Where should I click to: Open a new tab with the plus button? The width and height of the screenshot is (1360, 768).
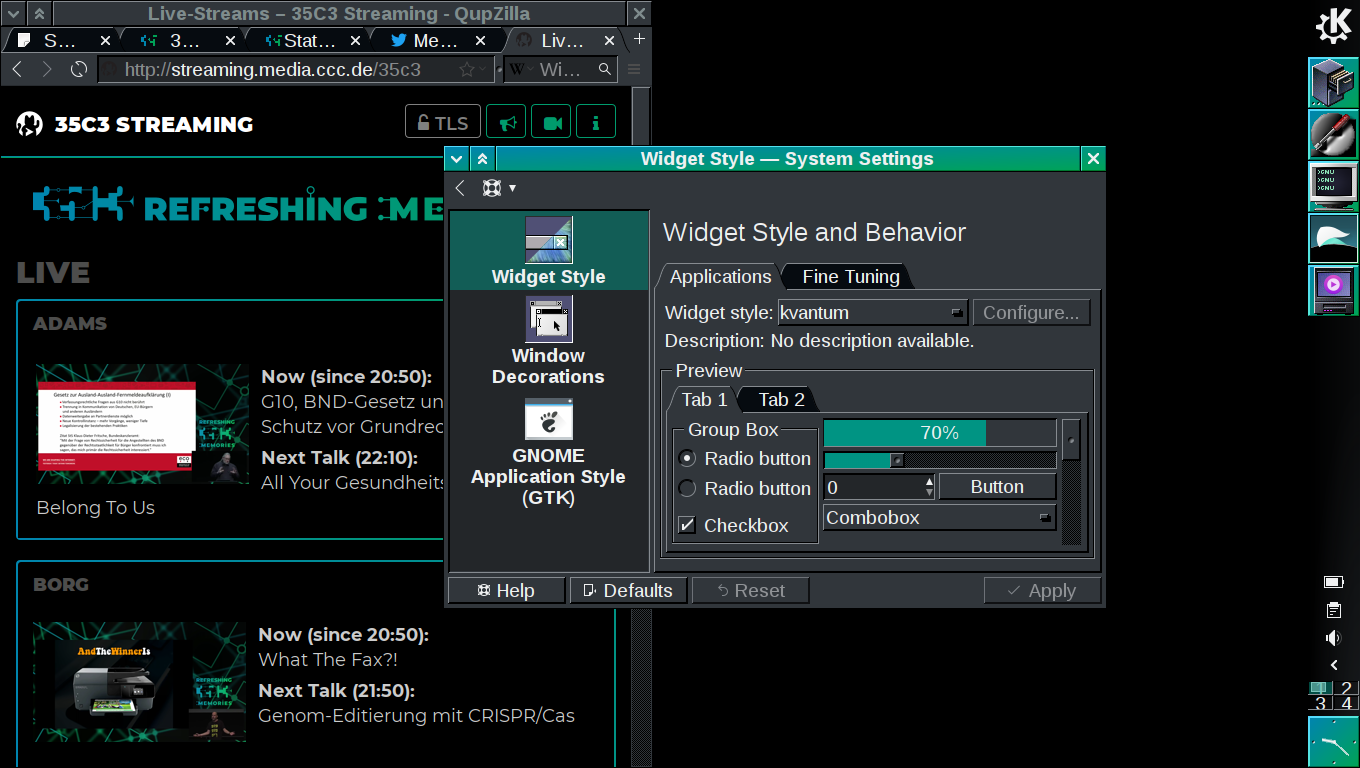pos(639,40)
